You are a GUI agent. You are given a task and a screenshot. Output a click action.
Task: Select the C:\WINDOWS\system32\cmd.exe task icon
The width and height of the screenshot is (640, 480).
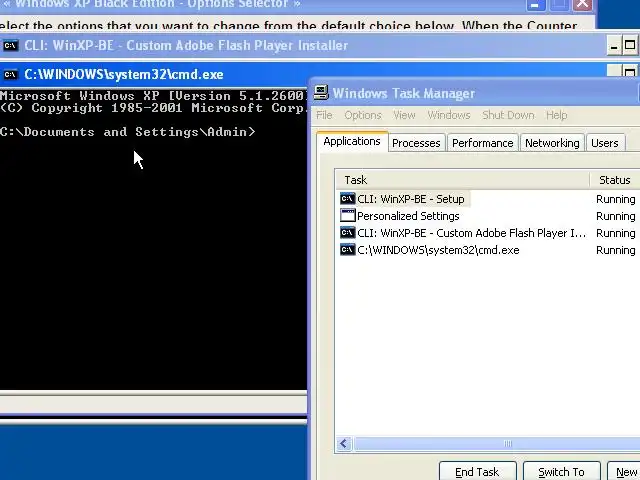click(x=348, y=250)
